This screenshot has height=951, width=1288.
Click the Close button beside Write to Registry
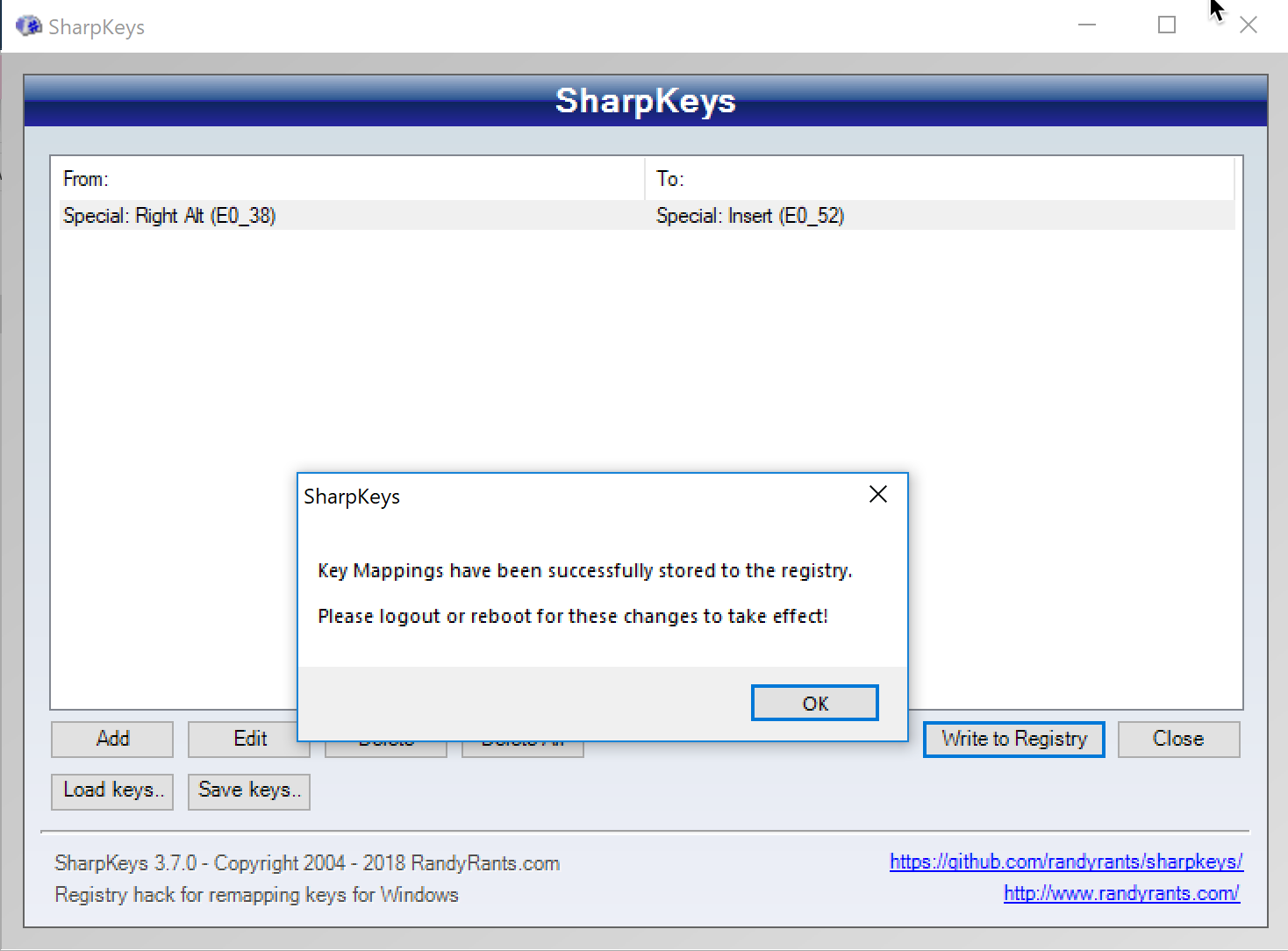1178,739
